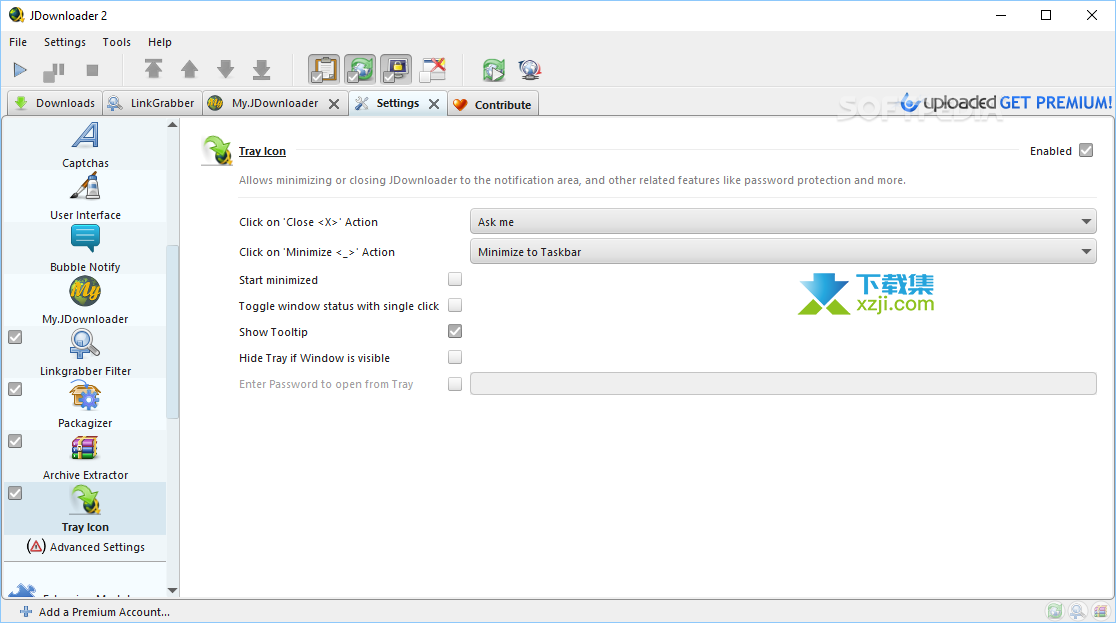This screenshot has width=1116, height=623.
Task: Select the Tray Icon sidebar entry
Action: pos(85,508)
